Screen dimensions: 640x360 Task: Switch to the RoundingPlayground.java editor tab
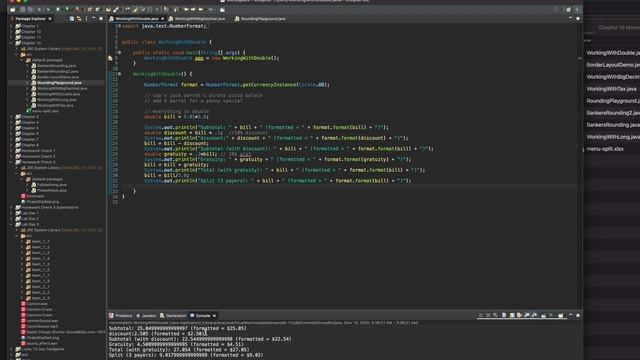(x=260, y=19)
